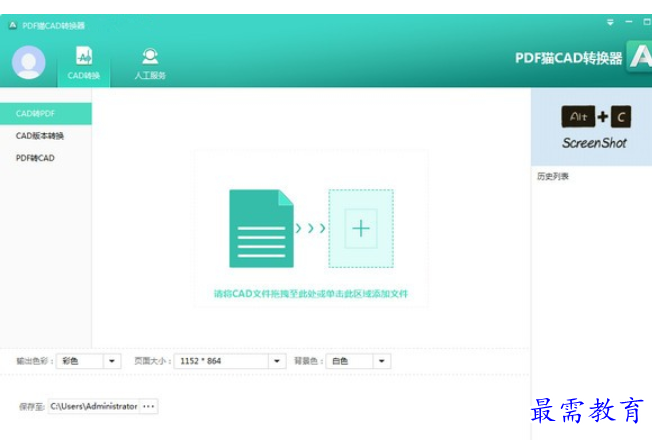Select PDF转CAD in the sidebar
Image resolution: width=652 pixels, height=442 pixels.
point(35,158)
